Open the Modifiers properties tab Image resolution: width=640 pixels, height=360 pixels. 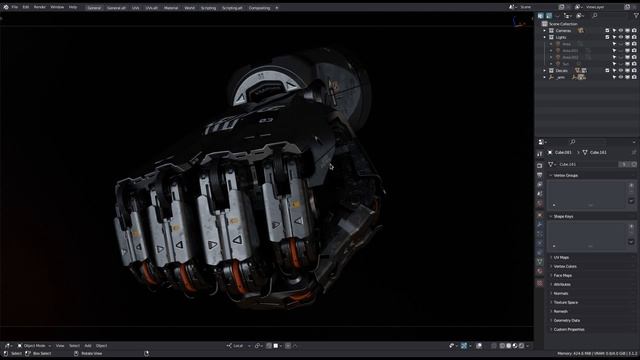click(x=540, y=224)
